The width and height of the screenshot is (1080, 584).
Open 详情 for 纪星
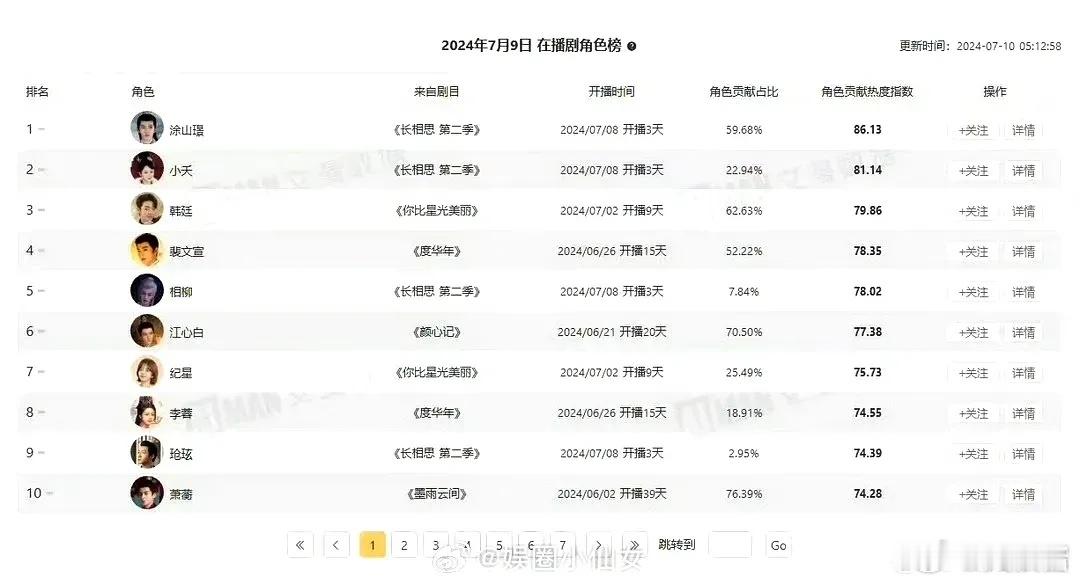(x=1024, y=372)
